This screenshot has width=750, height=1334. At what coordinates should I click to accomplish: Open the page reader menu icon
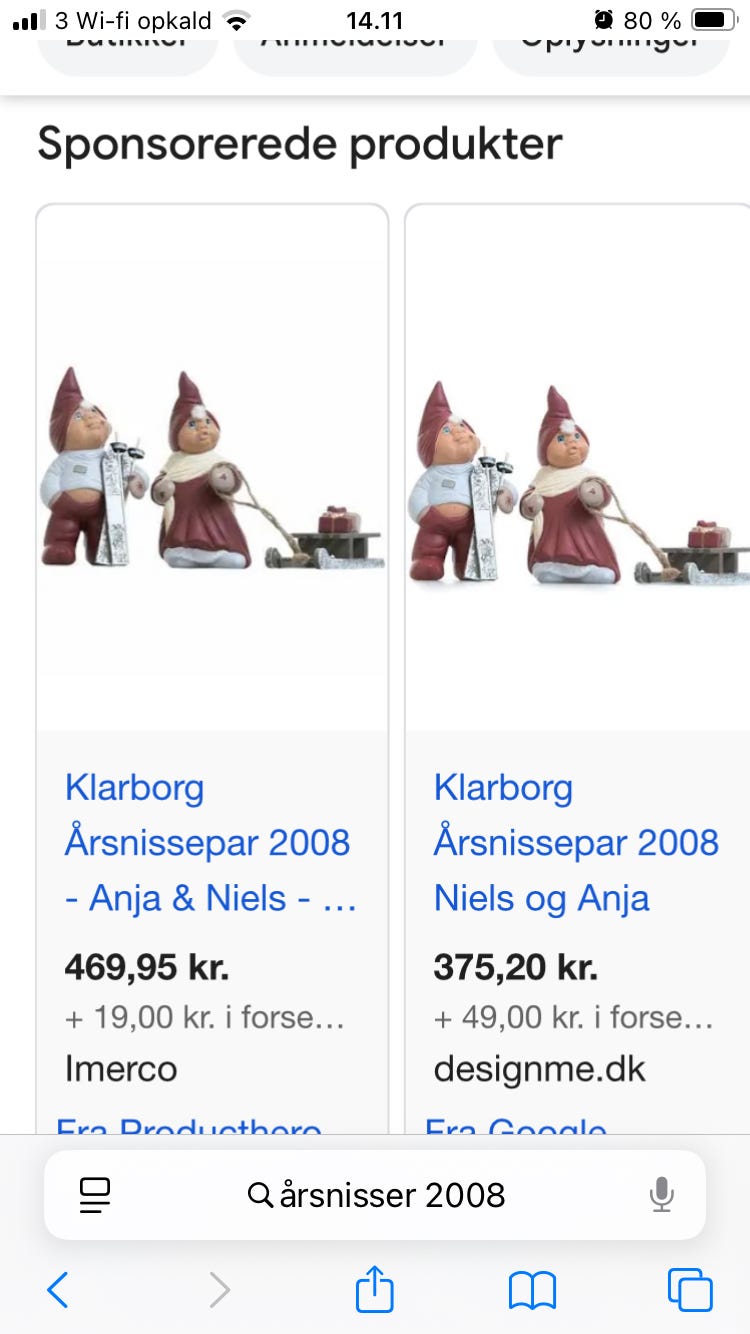coord(94,1195)
